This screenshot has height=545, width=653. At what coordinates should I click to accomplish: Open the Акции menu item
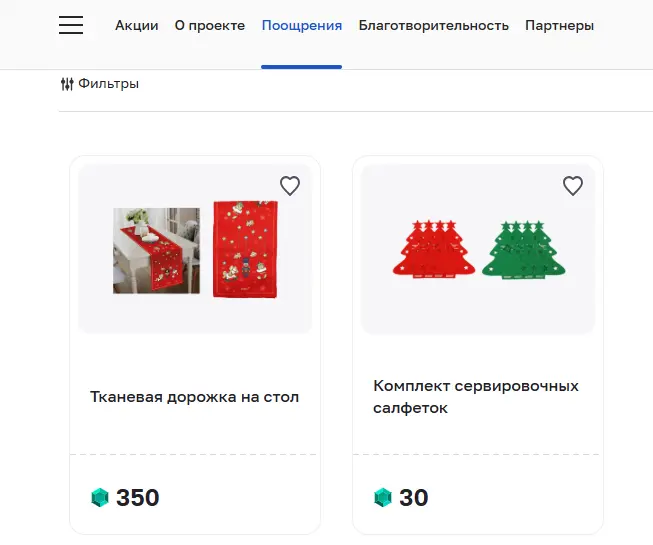[x=137, y=25]
